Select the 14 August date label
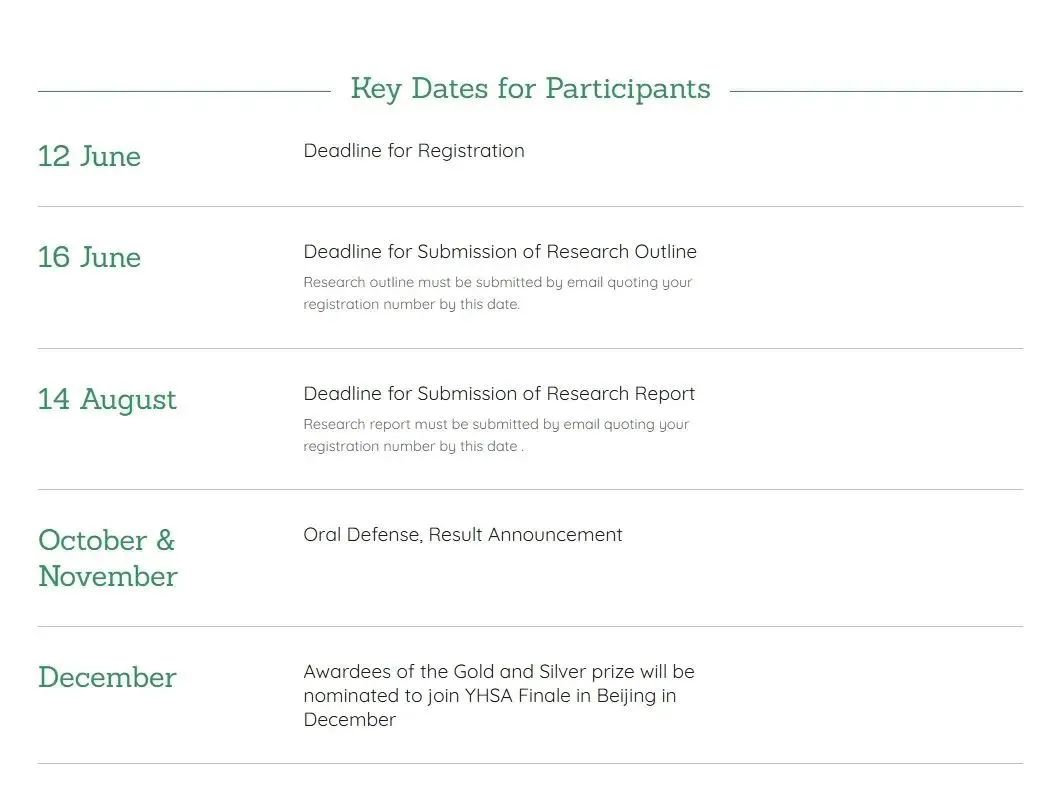This screenshot has width=1048, height=808. (x=107, y=400)
